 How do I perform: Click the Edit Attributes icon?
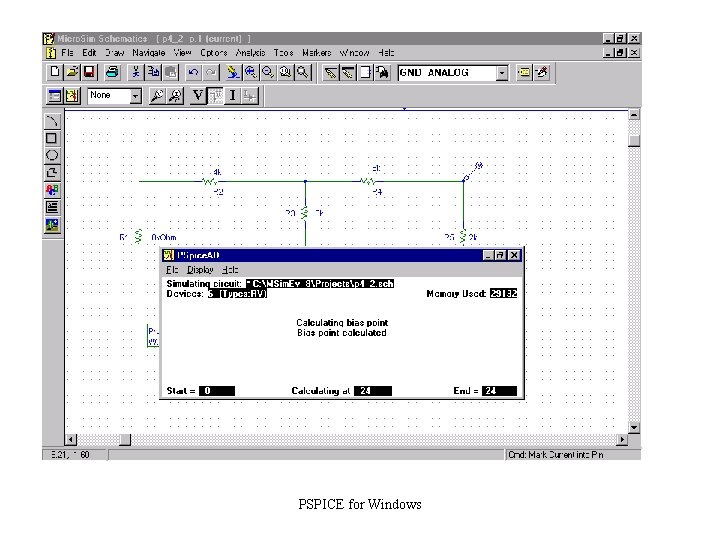click(x=524, y=72)
